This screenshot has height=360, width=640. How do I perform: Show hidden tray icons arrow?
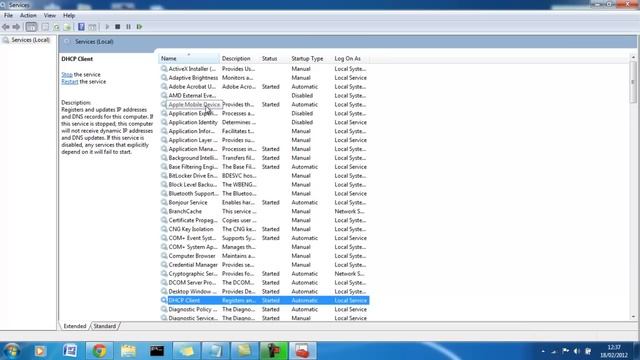543,351
